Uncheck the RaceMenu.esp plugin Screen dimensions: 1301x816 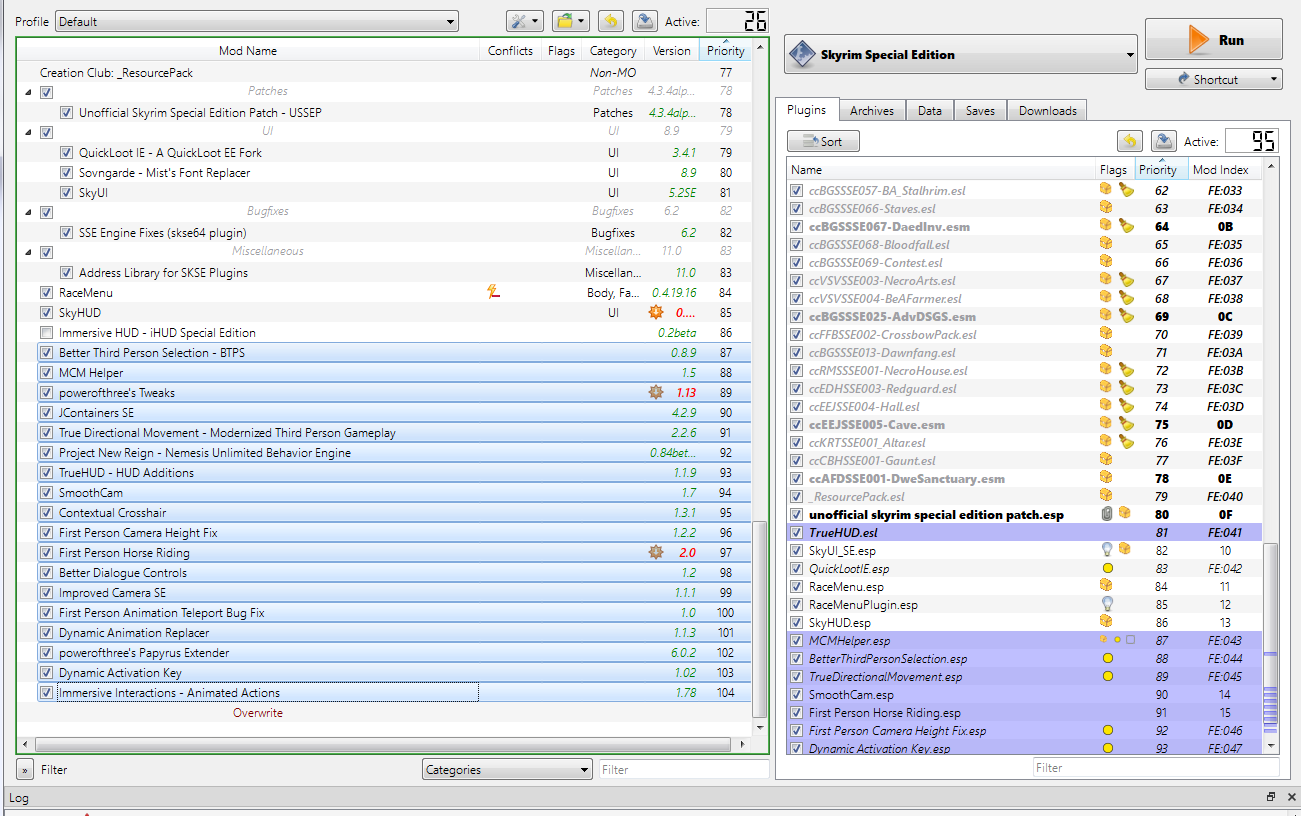tap(797, 587)
